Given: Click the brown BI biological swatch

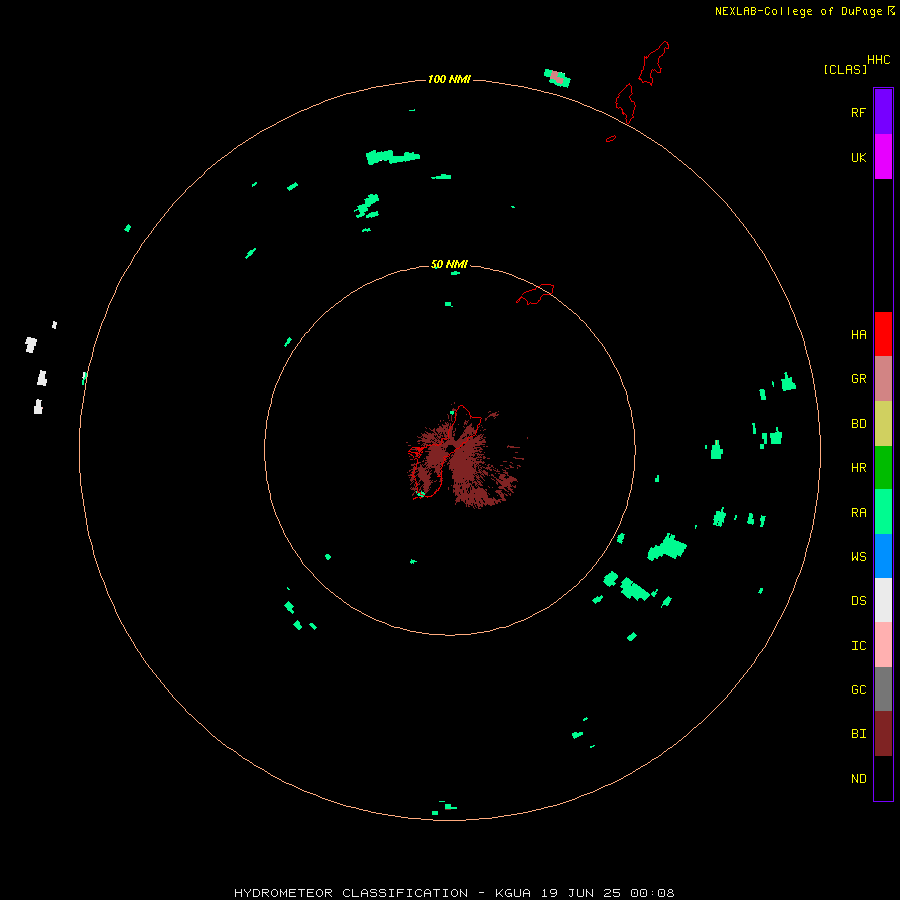Looking at the screenshot, I should pyautogui.click(x=883, y=734).
